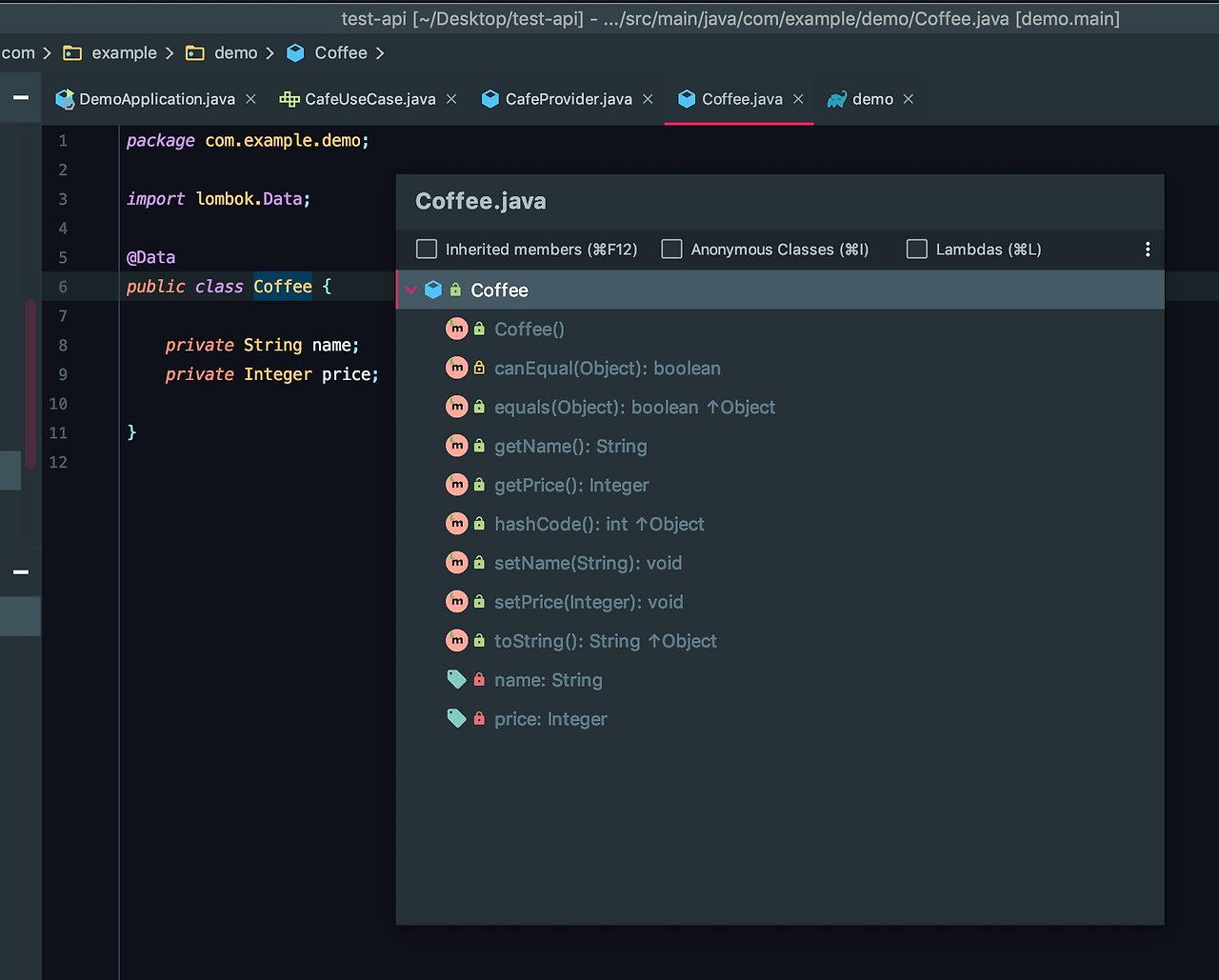This screenshot has height=980, width=1219.
Task: Click the CafeUseCase.java interface icon
Action: (x=290, y=99)
